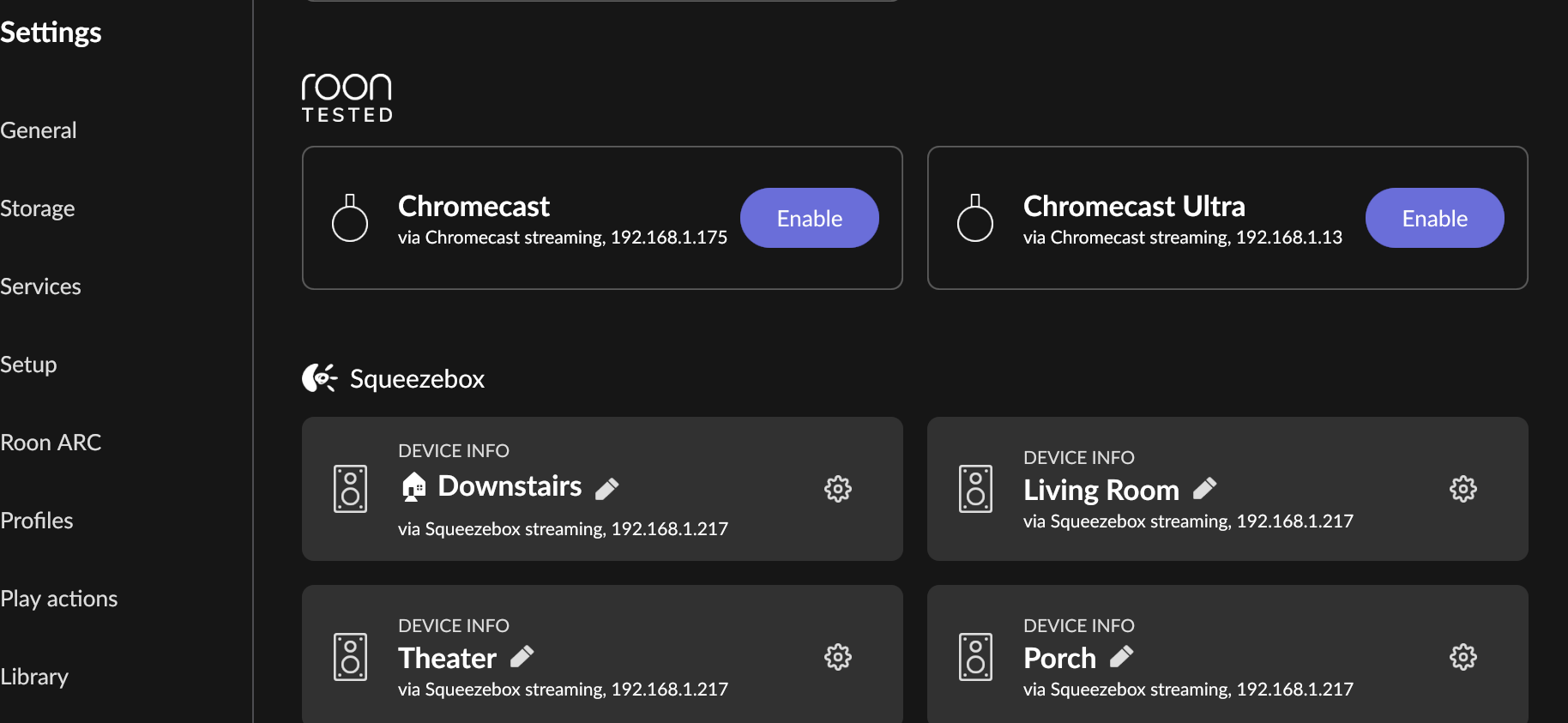Viewport: 1568px width, 723px height.
Task: Open Theater device settings gear
Action: tap(838, 657)
